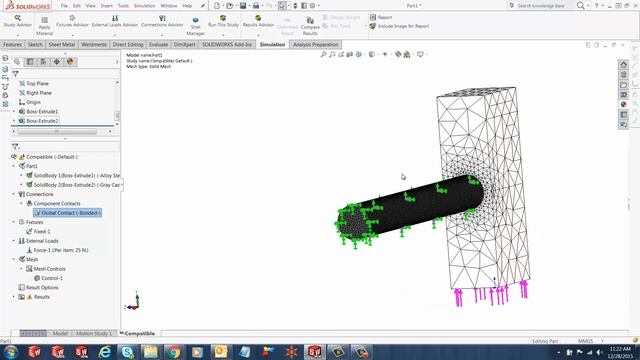Switch to the DimXpertManager tab icon
The image size is (640, 360).
click(x=57, y=62)
